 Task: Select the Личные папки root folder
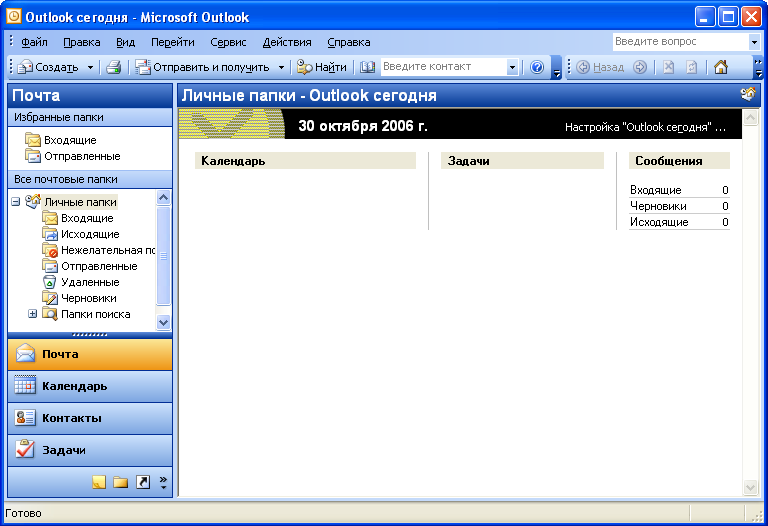point(72,202)
